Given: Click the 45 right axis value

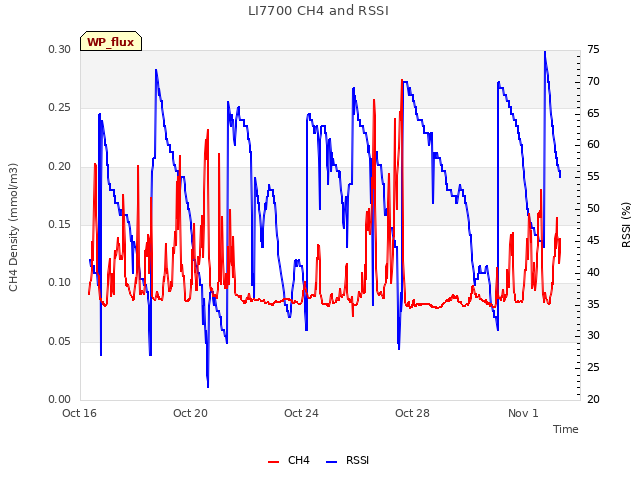Looking at the screenshot, I should pyautogui.click(x=593, y=240).
